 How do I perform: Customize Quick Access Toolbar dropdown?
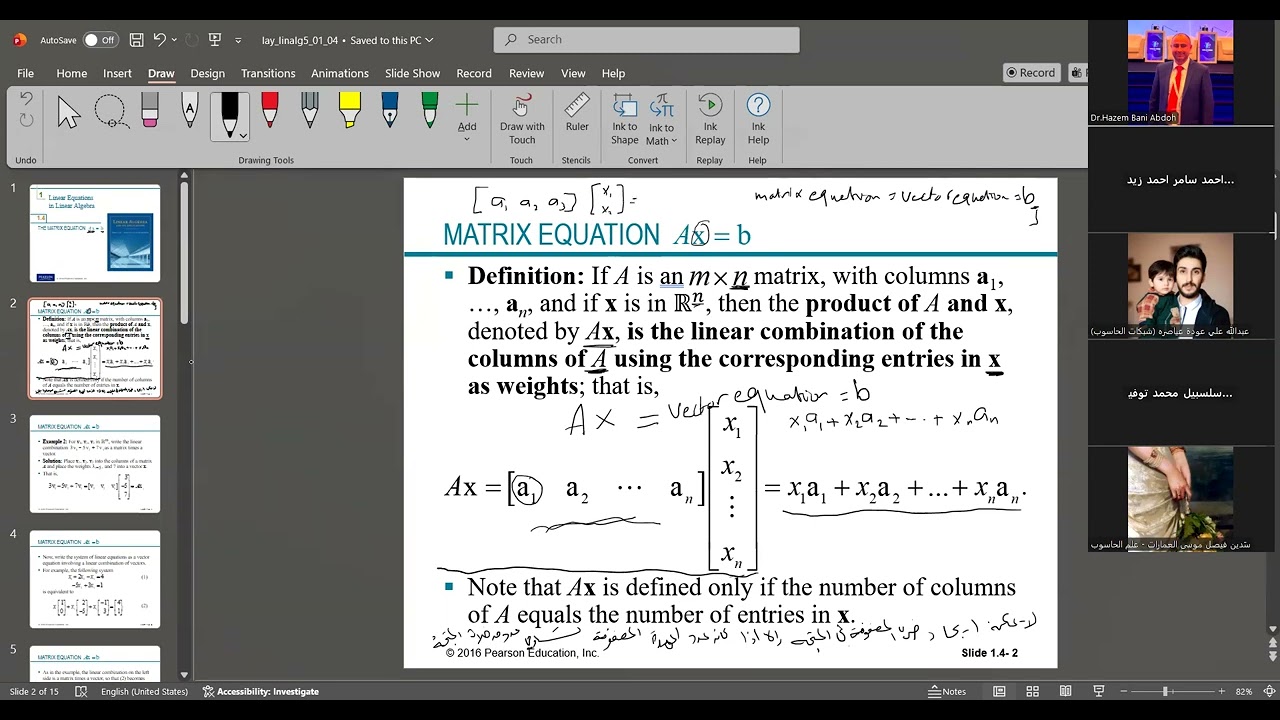[238, 40]
